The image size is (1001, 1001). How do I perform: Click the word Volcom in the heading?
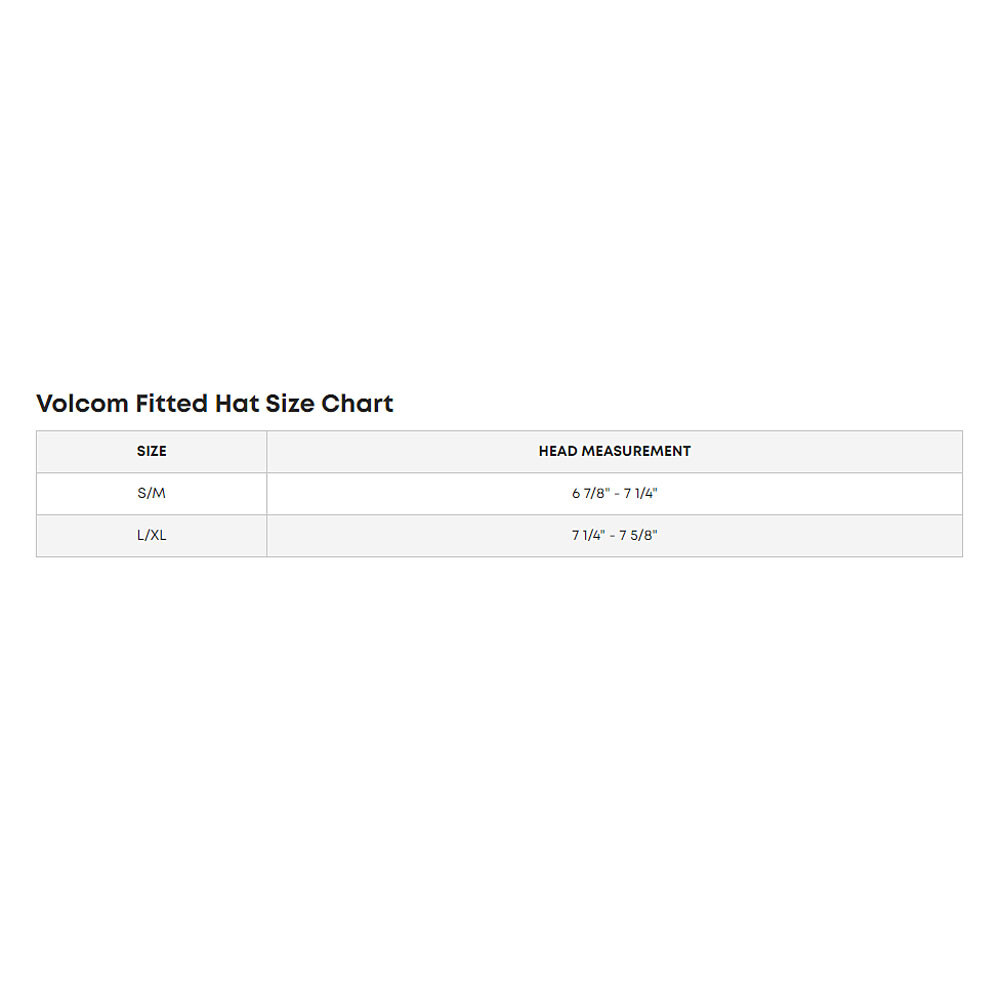click(x=82, y=403)
